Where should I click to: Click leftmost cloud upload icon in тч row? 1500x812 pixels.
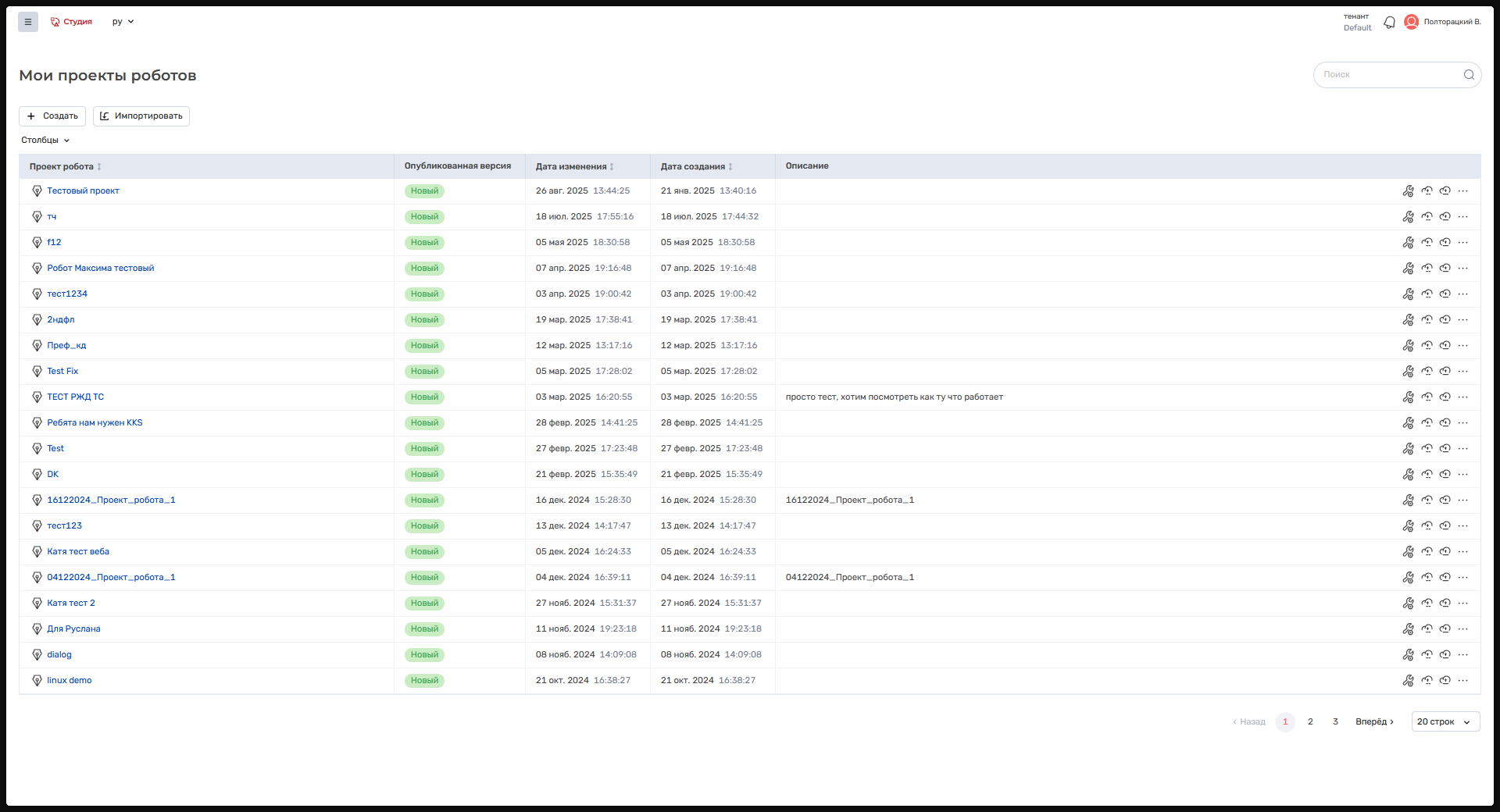(x=1427, y=217)
